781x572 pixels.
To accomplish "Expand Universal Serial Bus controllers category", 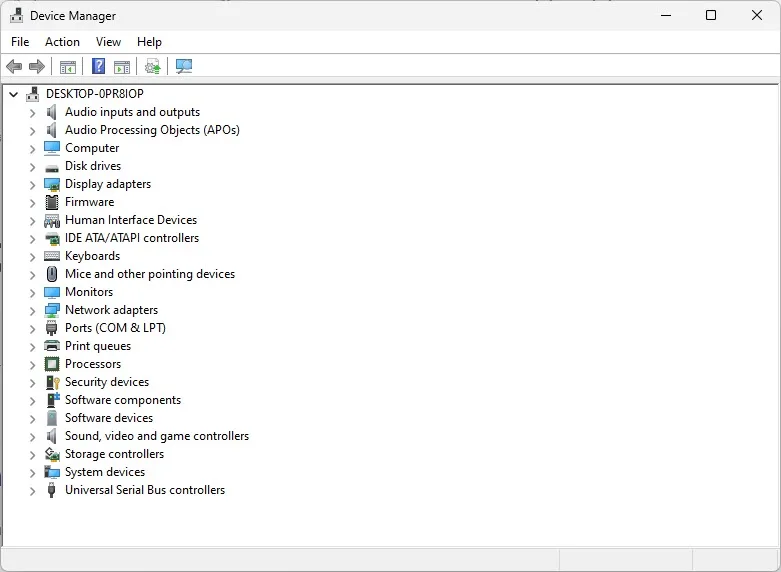I will point(32,491).
